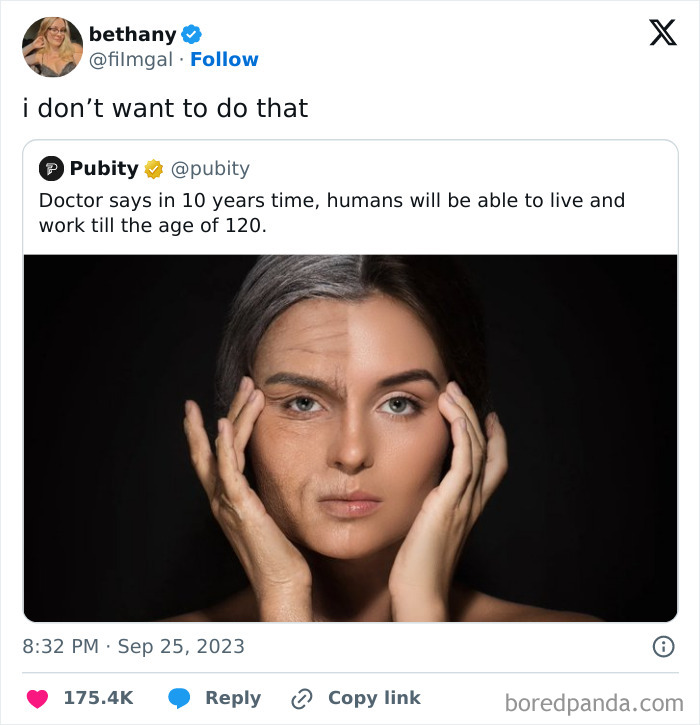The image size is (700, 725).
Task: View the 175.4K likes count
Action: click(x=98, y=698)
